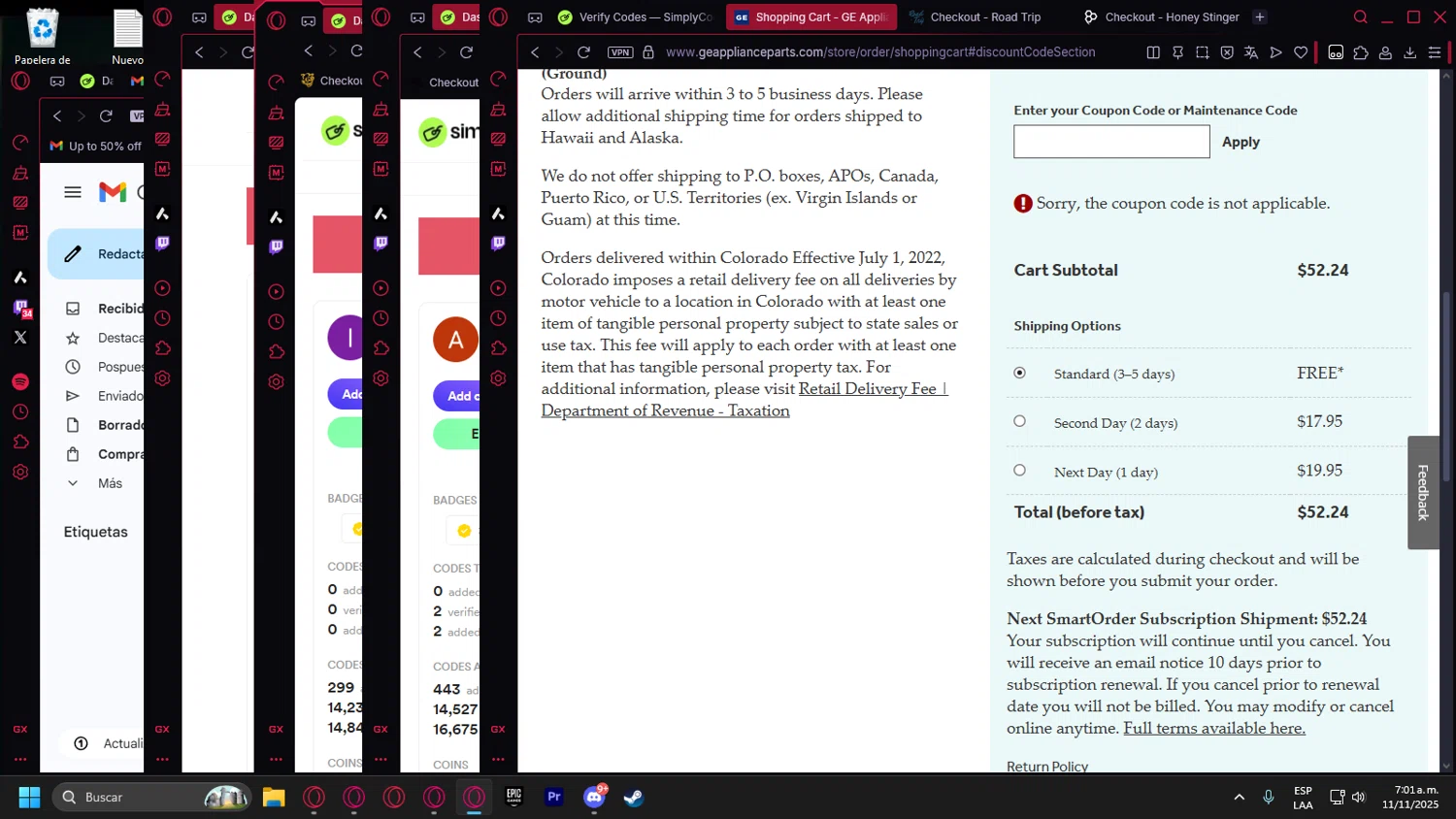Select Second Day (2 days) shipping option
This screenshot has height=819, width=1456.
point(1019,421)
